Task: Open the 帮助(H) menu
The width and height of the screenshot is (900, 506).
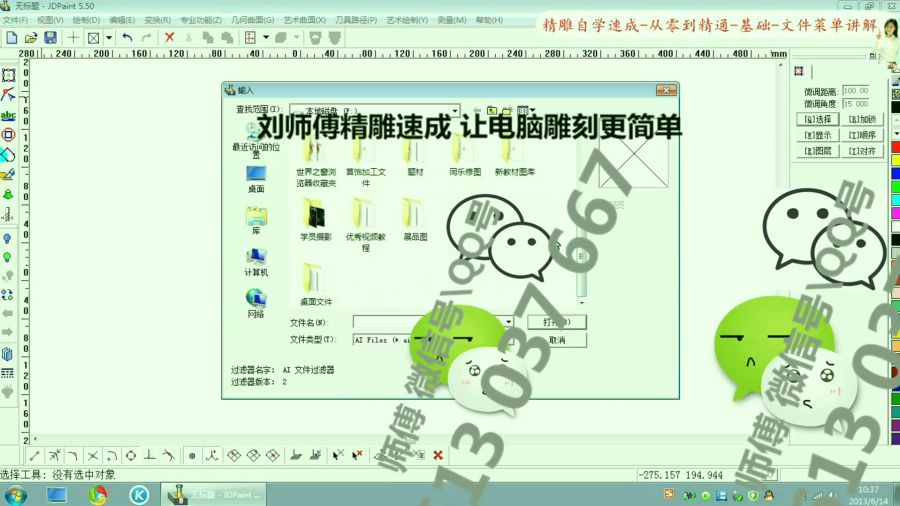Action: point(489,20)
